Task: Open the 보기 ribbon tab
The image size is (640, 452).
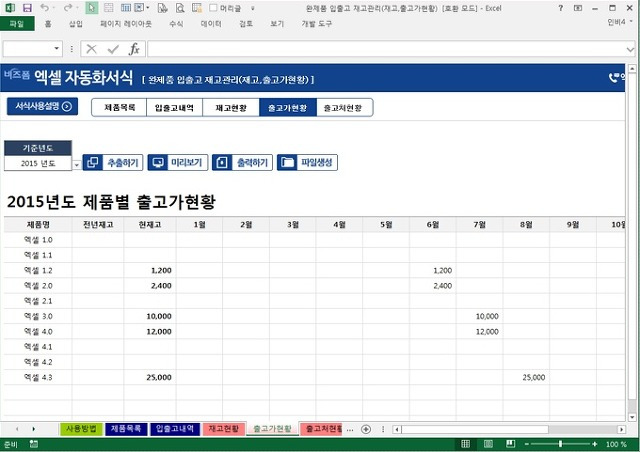Action: (277, 24)
